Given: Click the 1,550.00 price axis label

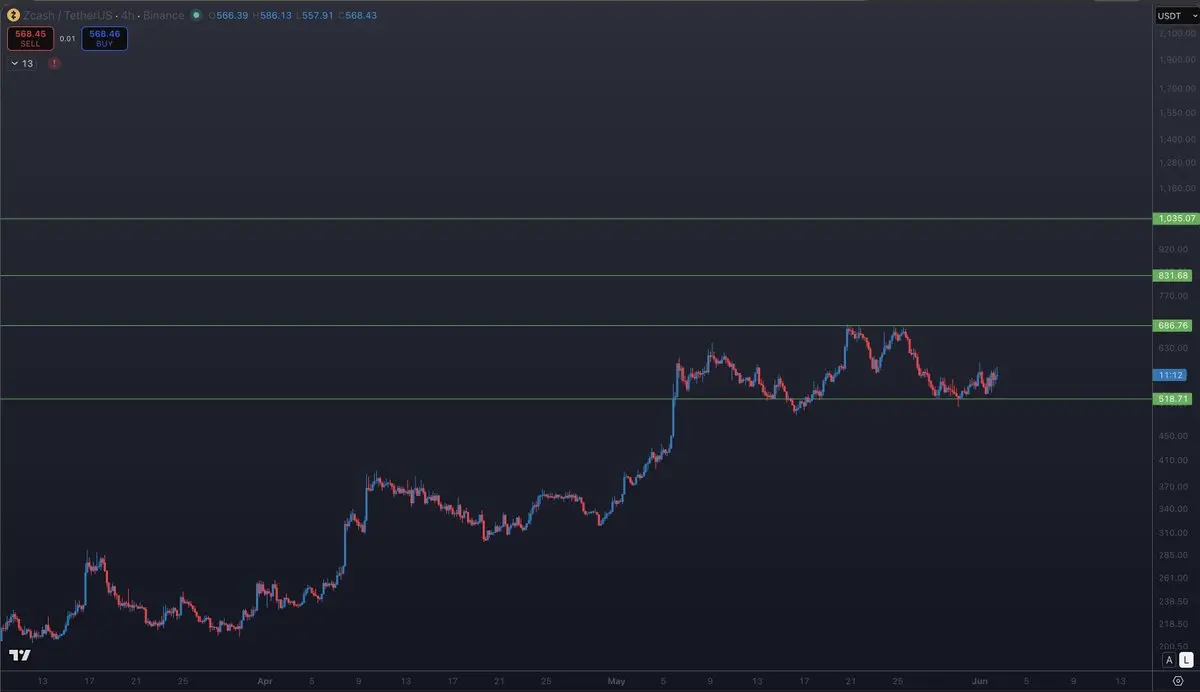Looking at the screenshot, I should coord(1176,112).
